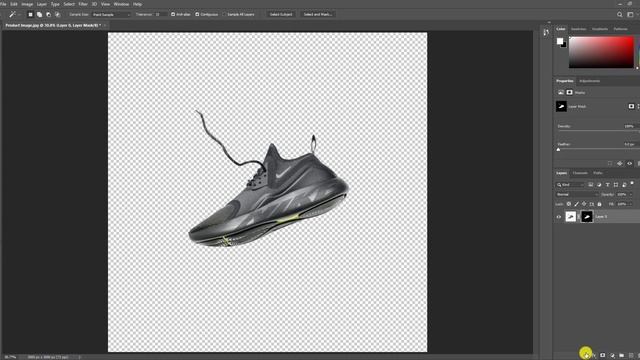Select the Intersect with selection mode icon
640x360 pixels.
click(57, 14)
